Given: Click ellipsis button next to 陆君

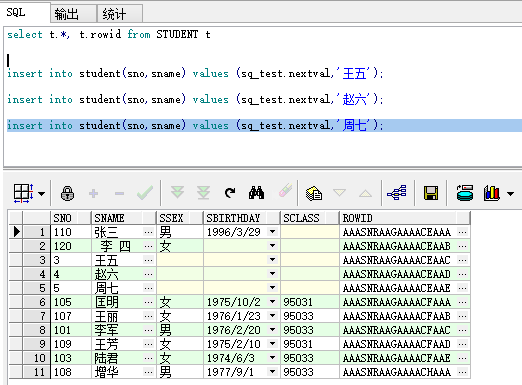Looking at the screenshot, I should (149, 358).
